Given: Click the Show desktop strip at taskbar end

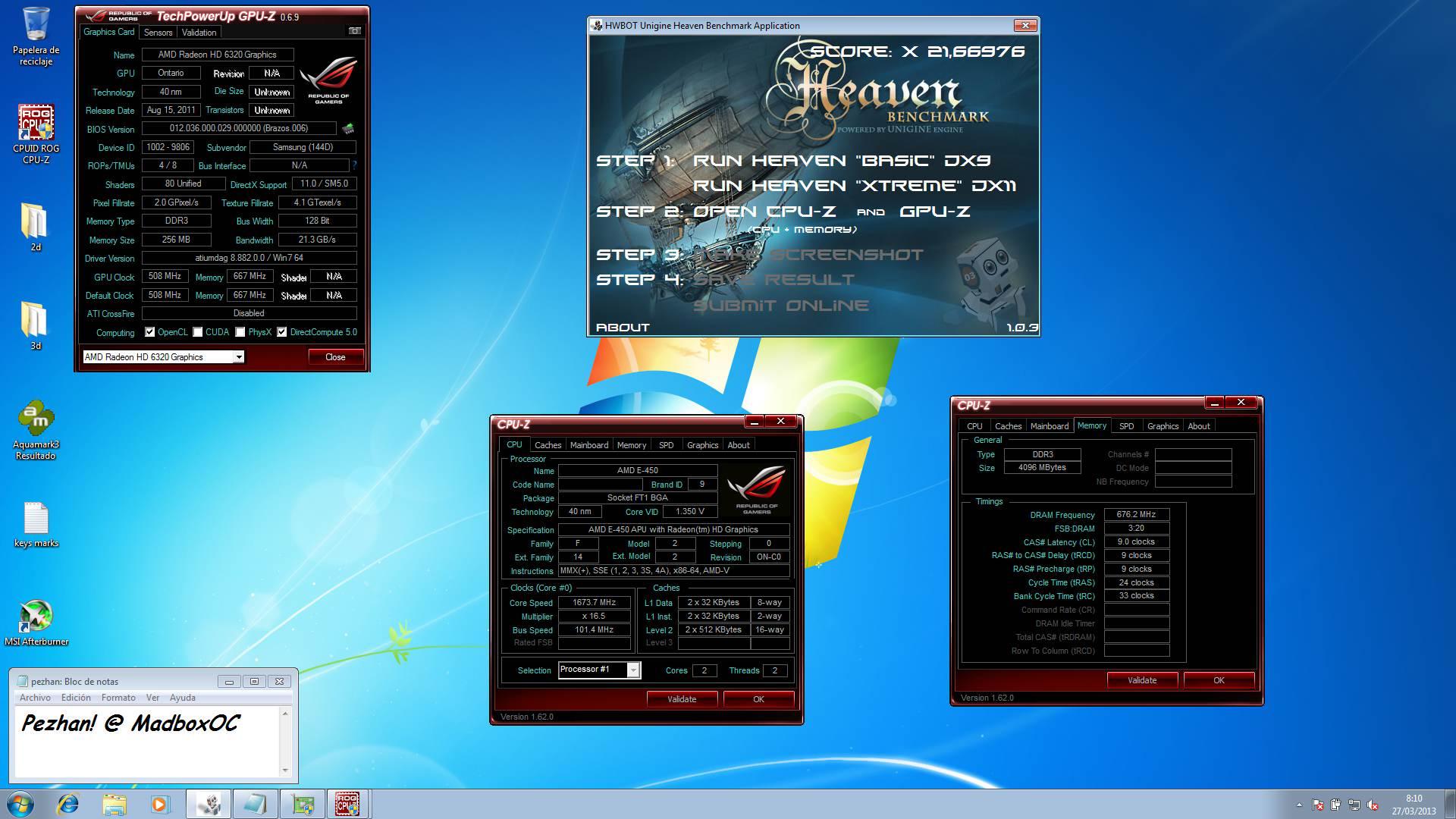Looking at the screenshot, I should pyautogui.click(x=1450, y=804).
